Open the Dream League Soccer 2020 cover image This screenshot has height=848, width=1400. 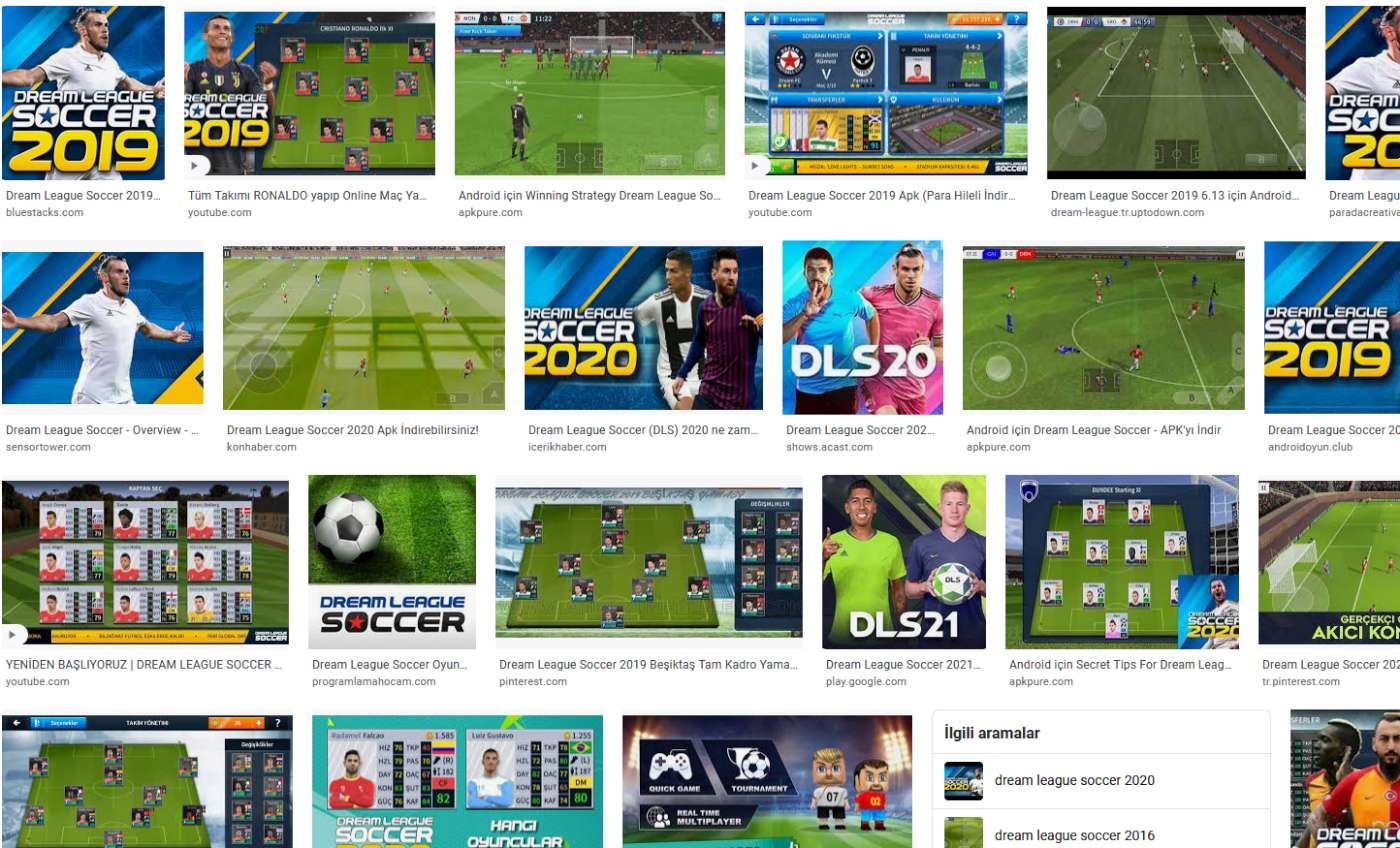(x=643, y=329)
